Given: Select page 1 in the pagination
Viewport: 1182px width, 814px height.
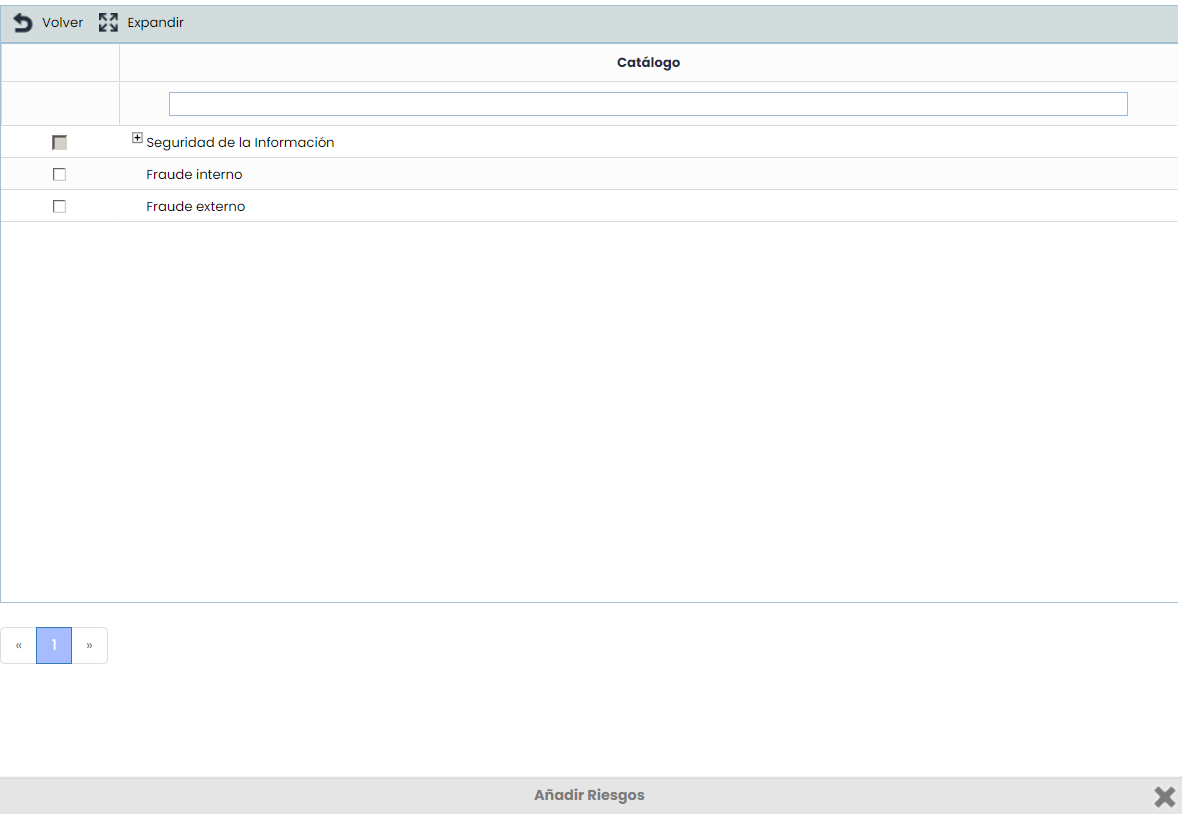Looking at the screenshot, I should pyautogui.click(x=54, y=646).
